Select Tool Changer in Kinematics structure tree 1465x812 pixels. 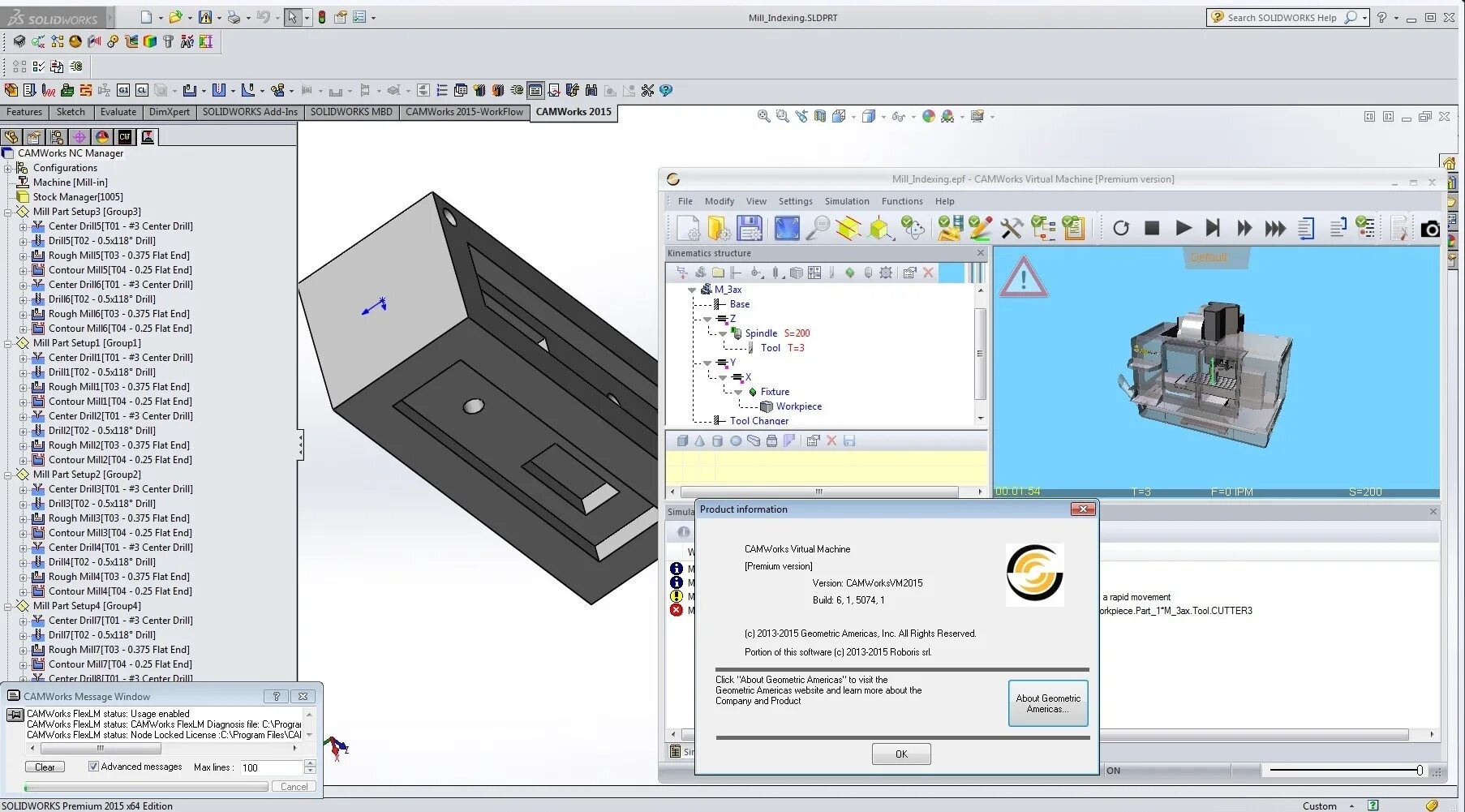[x=759, y=421]
